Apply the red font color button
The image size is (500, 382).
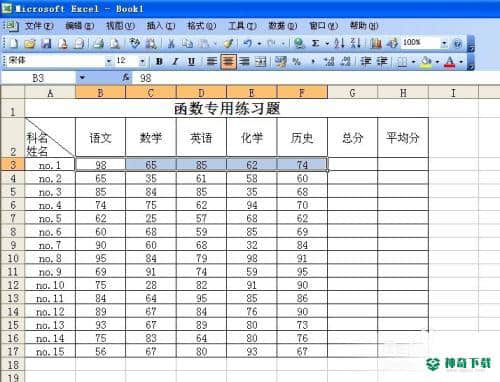coord(450,62)
